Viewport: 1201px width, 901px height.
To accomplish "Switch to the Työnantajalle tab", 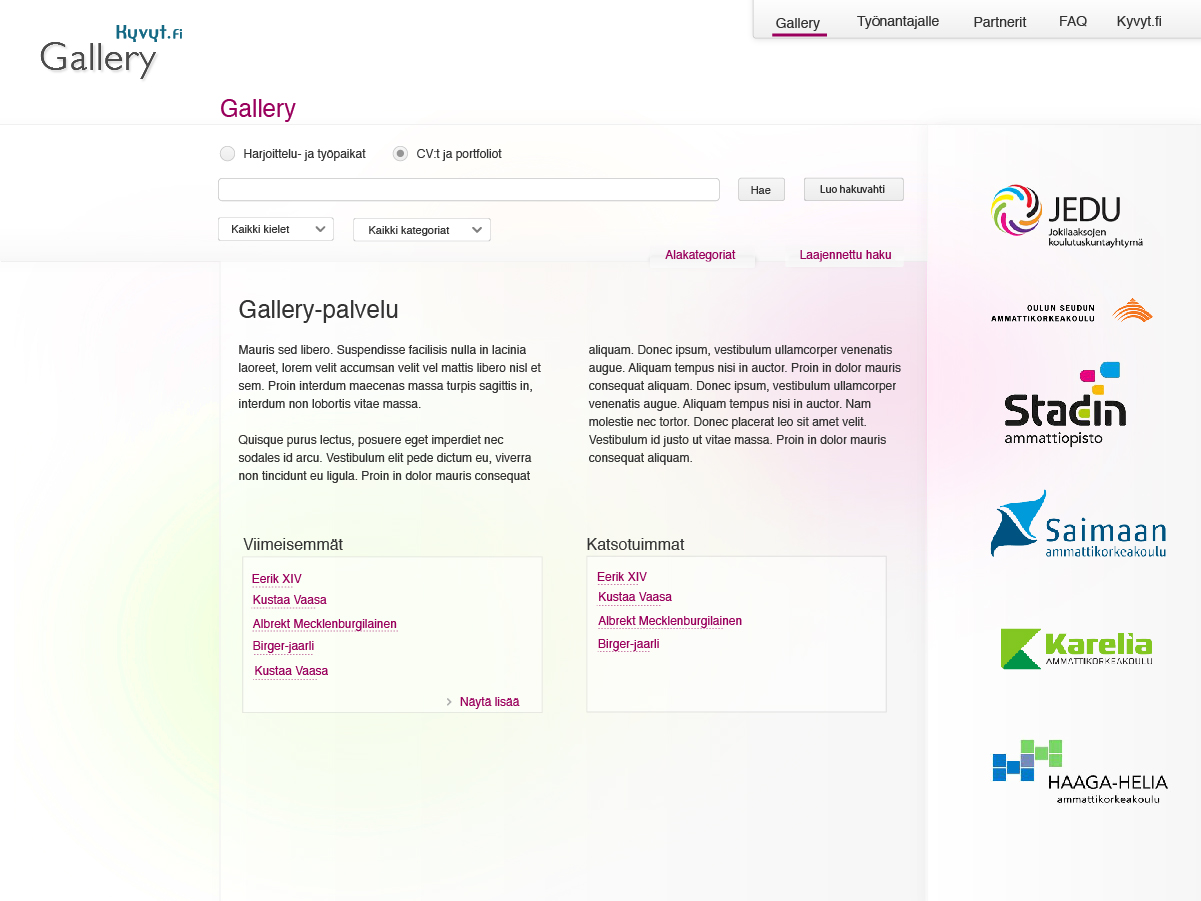I will point(898,21).
